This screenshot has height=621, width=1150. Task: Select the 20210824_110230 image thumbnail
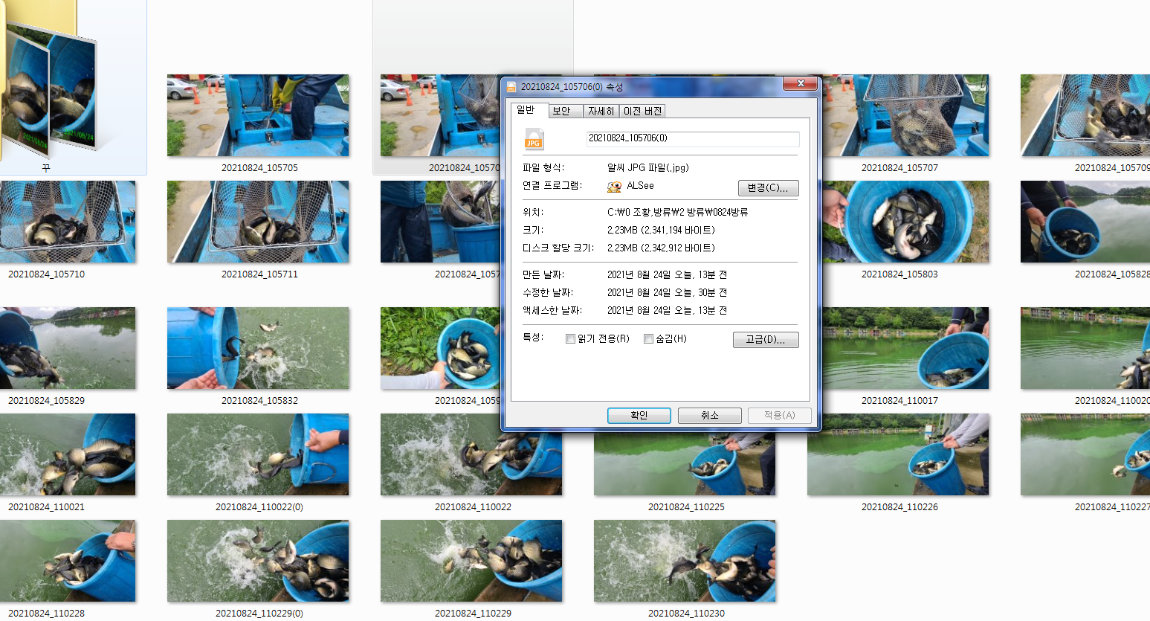(684, 561)
